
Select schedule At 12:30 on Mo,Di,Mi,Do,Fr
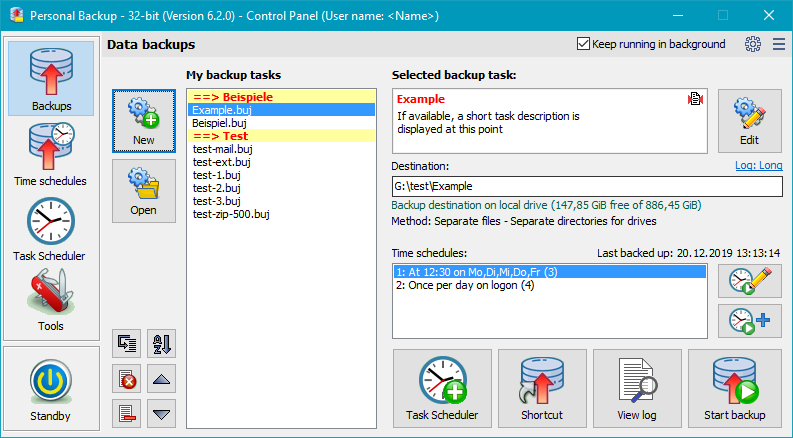(x=550, y=272)
